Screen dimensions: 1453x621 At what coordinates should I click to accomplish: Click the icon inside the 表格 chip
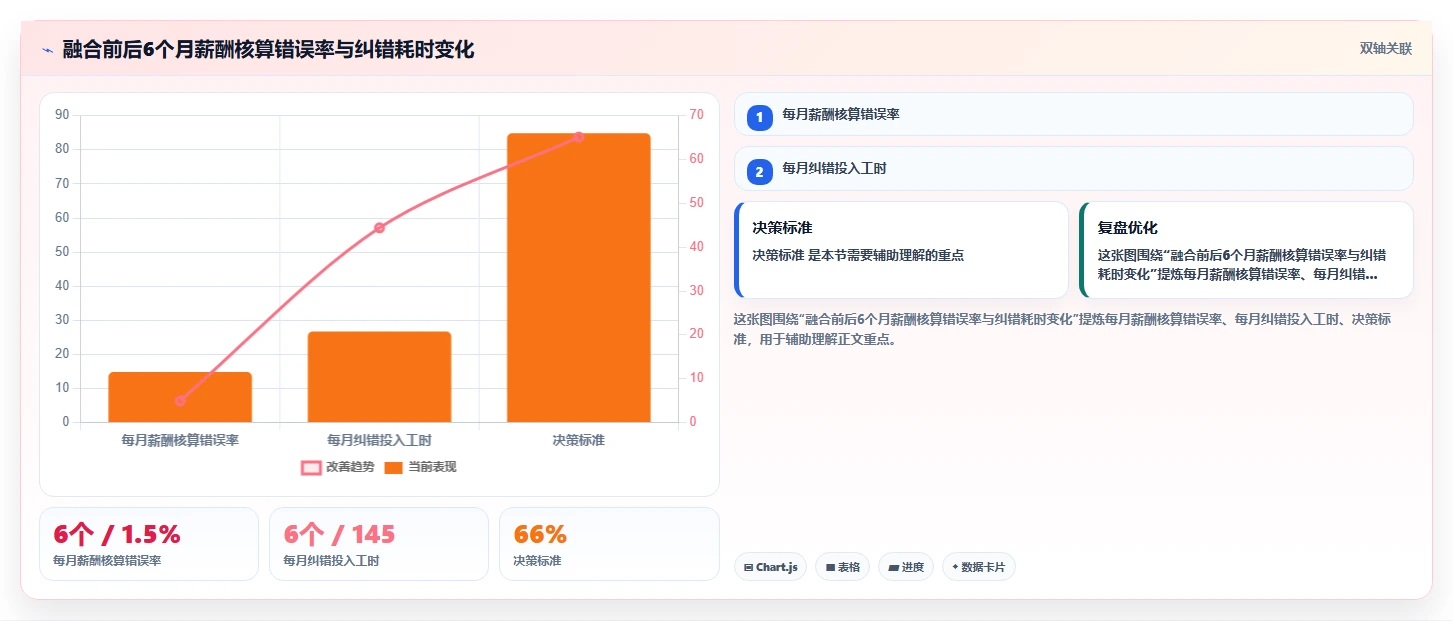pos(830,568)
